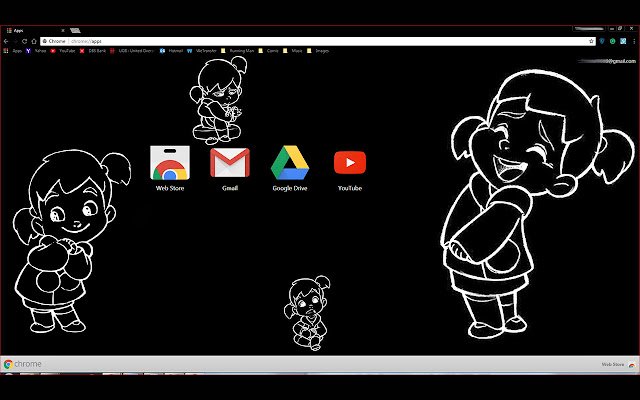This screenshot has width=640, height=400.
Task: Focus the address bar showing chrome://apps
Action: (320, 41)
